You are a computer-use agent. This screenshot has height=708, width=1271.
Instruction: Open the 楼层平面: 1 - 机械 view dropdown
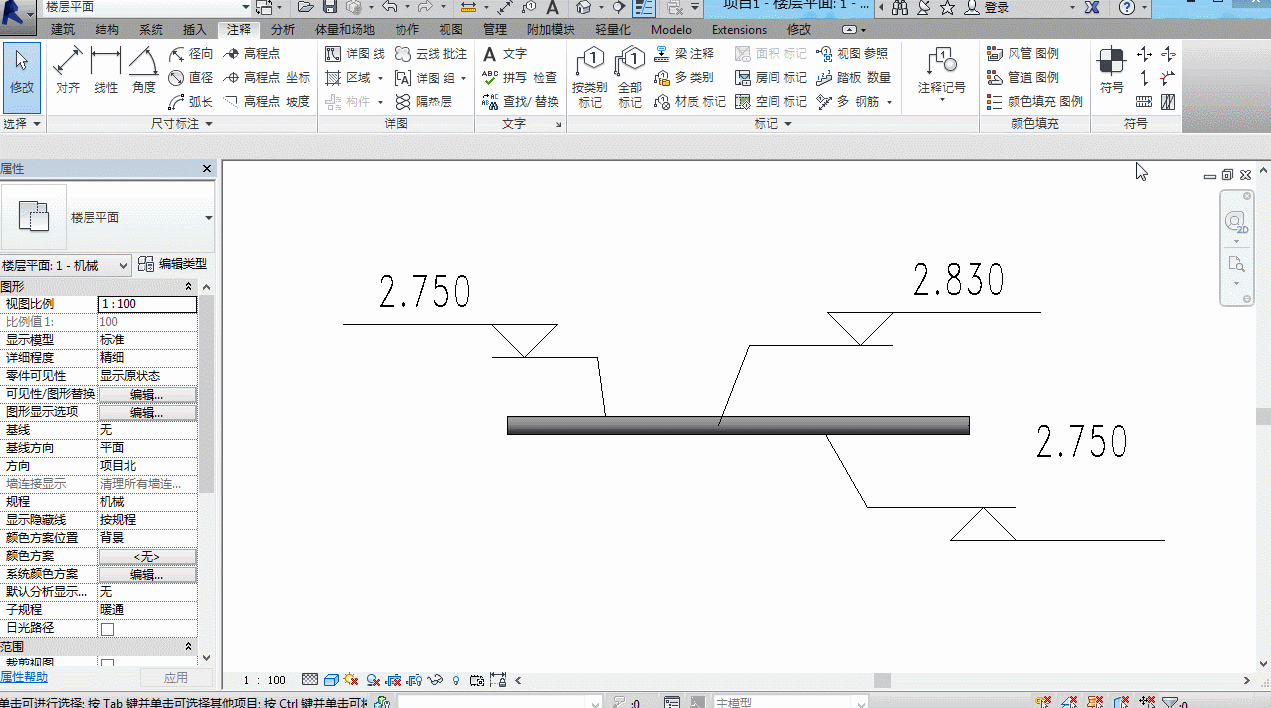[x=66, y=265]
